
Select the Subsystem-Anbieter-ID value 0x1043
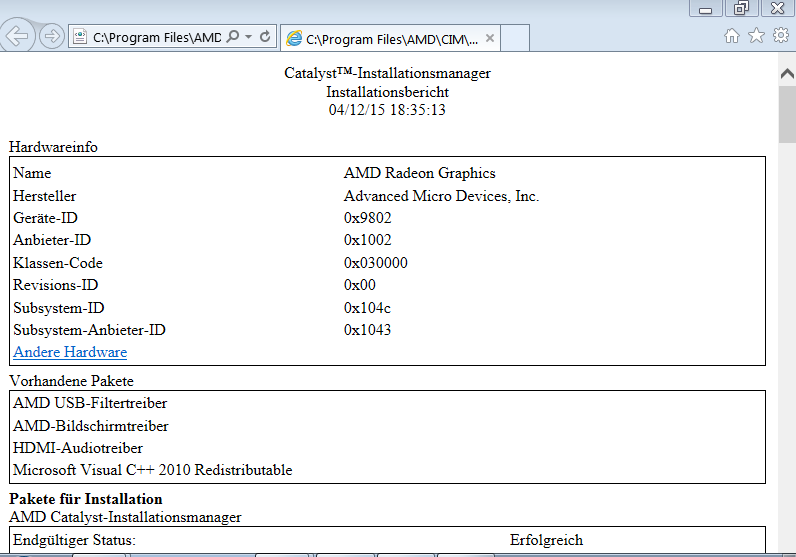coord(368,330)
